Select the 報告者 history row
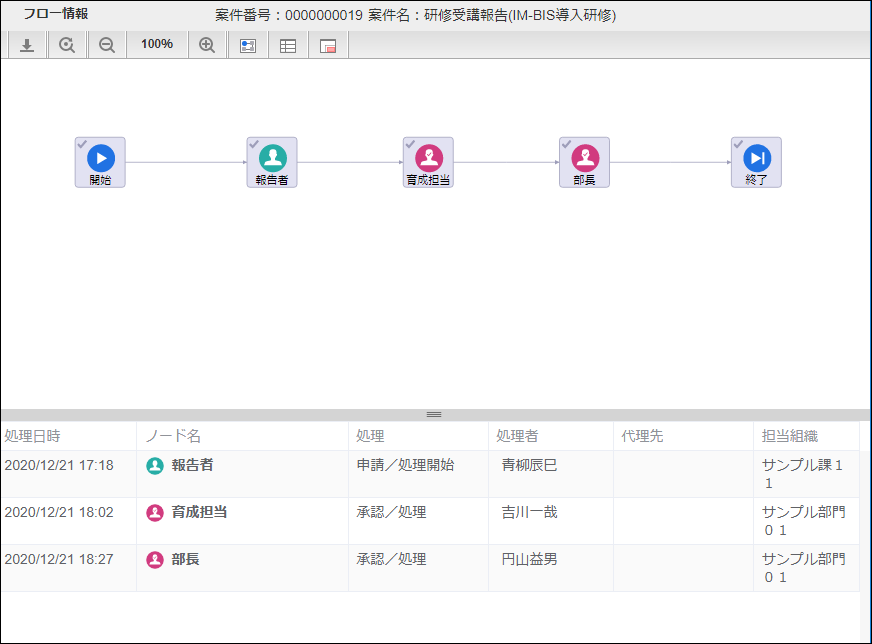 coord(430,473)
